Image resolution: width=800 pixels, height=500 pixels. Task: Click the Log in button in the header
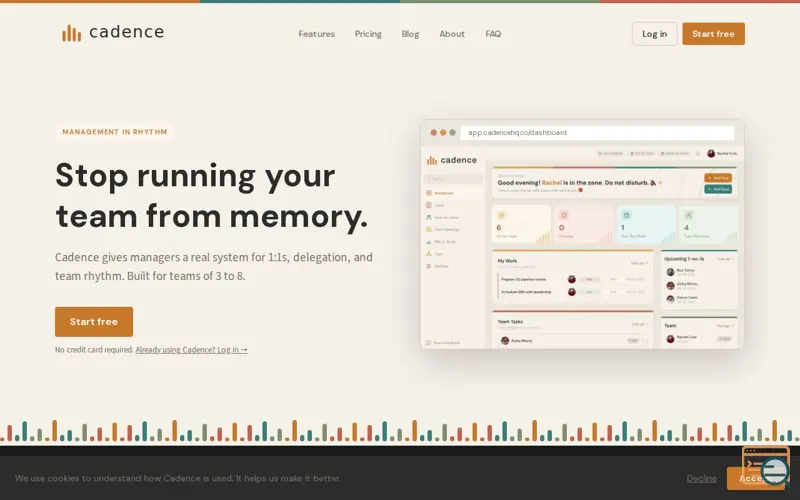(654, 34)
